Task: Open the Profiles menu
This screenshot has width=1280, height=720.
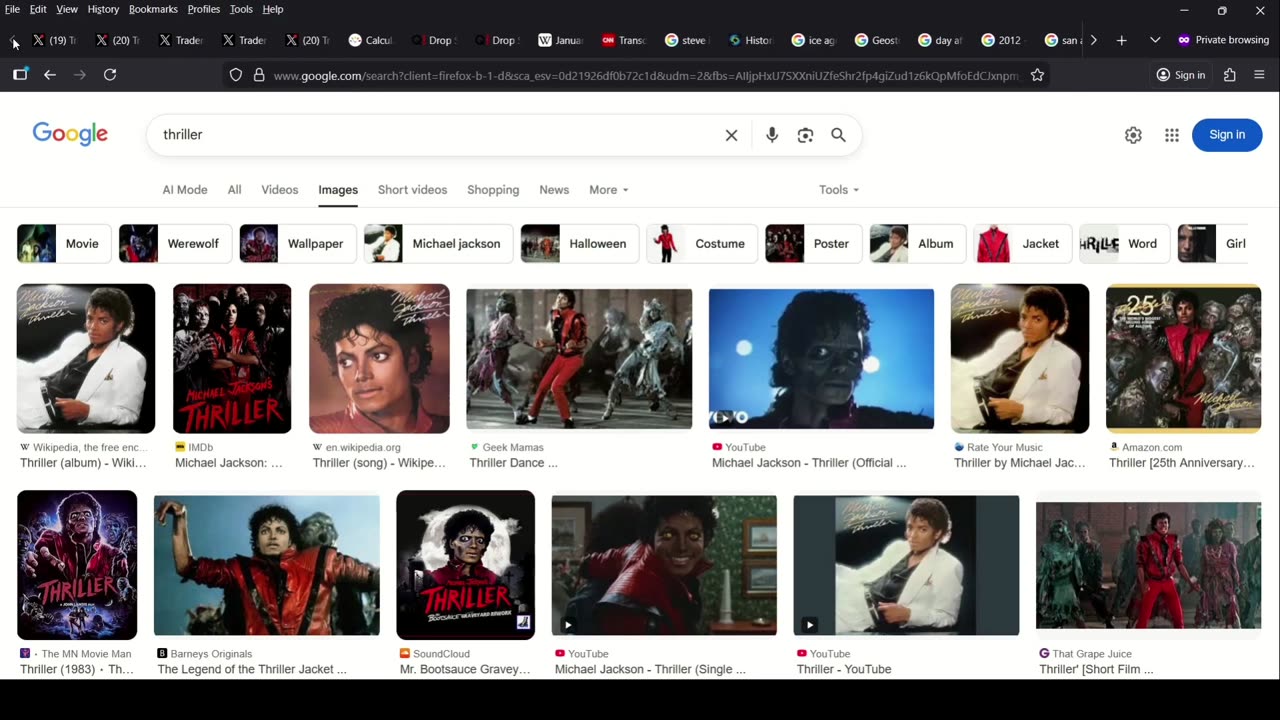Action: pos(204,9)
